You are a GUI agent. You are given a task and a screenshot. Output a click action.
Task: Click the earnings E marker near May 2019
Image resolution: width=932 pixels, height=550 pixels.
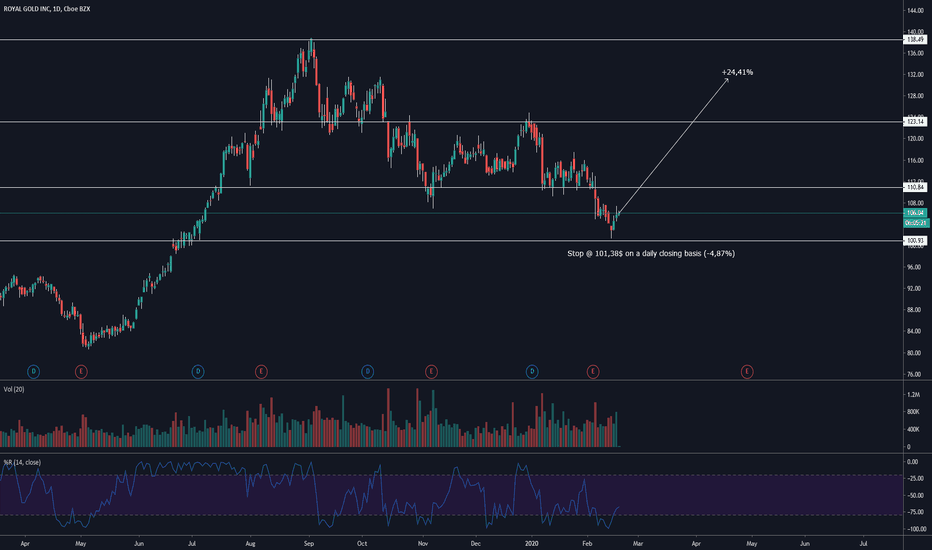(x=81, y=372)
